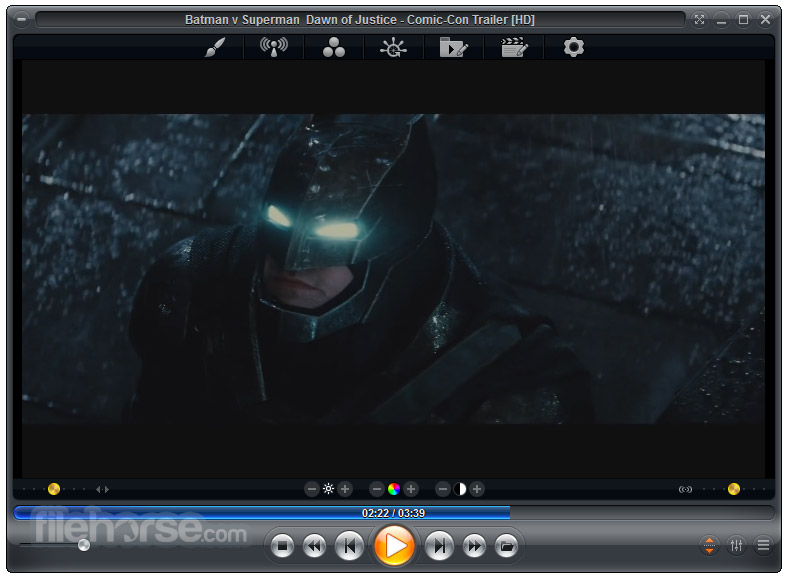
Task: Click the three-circles color control icon
Action: (x=334, y=48)
